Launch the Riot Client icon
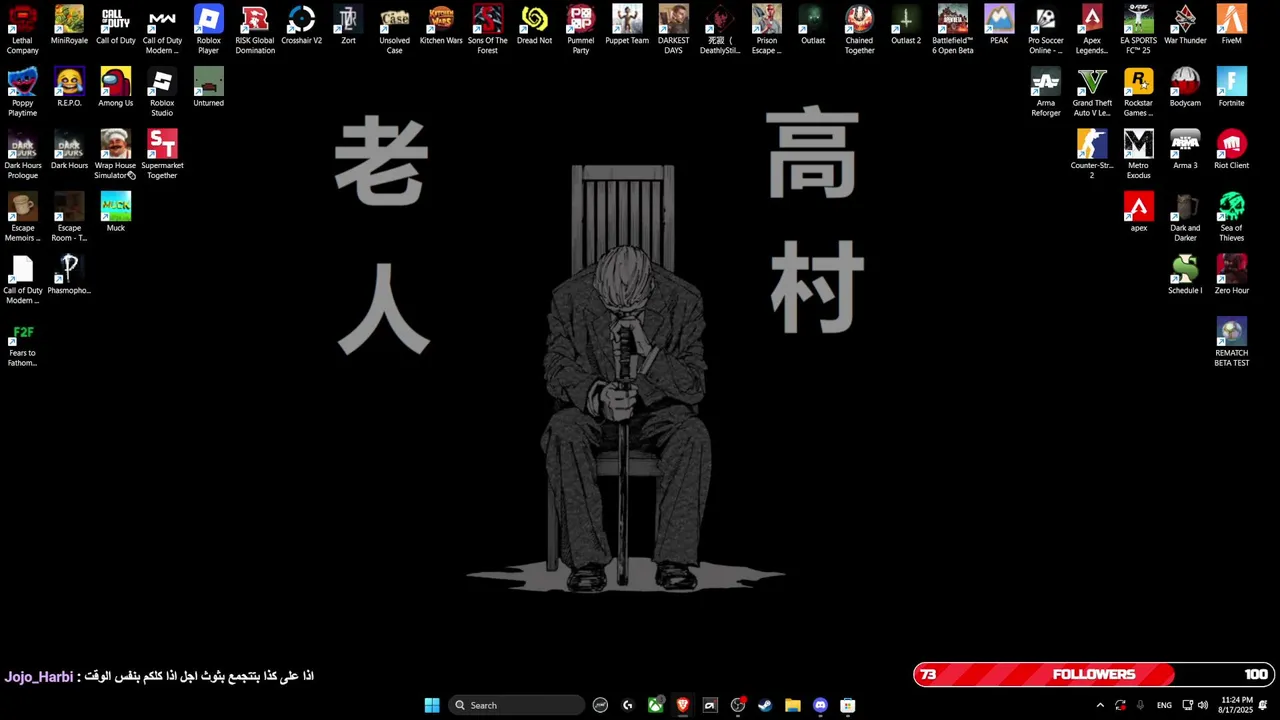 tap(1231, 150)
